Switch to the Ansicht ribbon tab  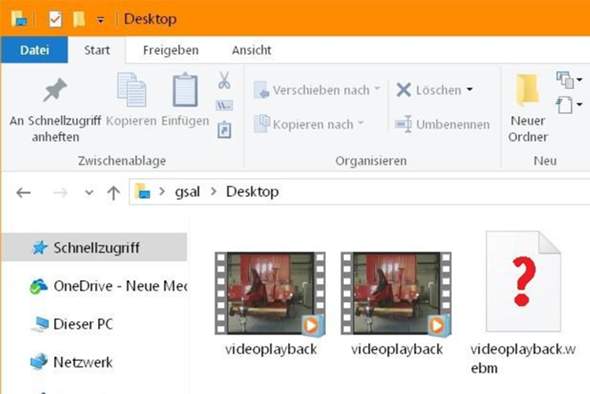click(251, 50)
